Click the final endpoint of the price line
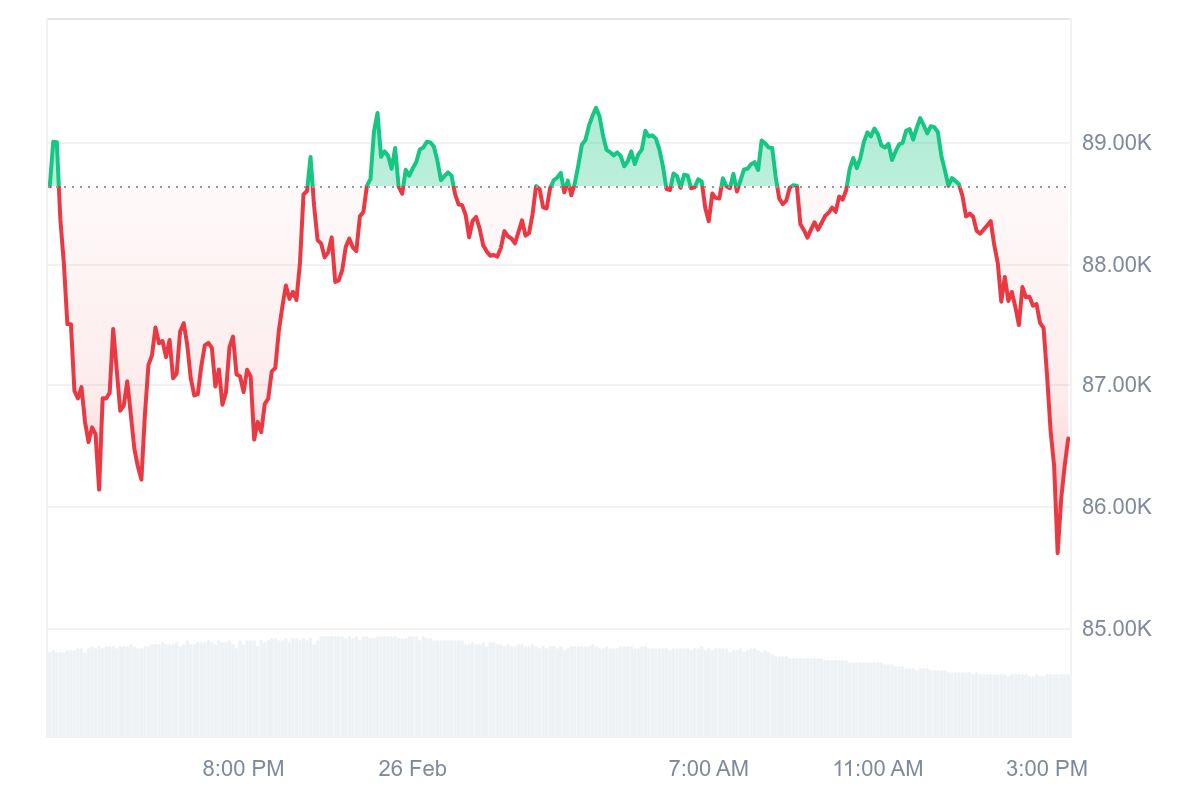1200x800 pixels. 1068,439
